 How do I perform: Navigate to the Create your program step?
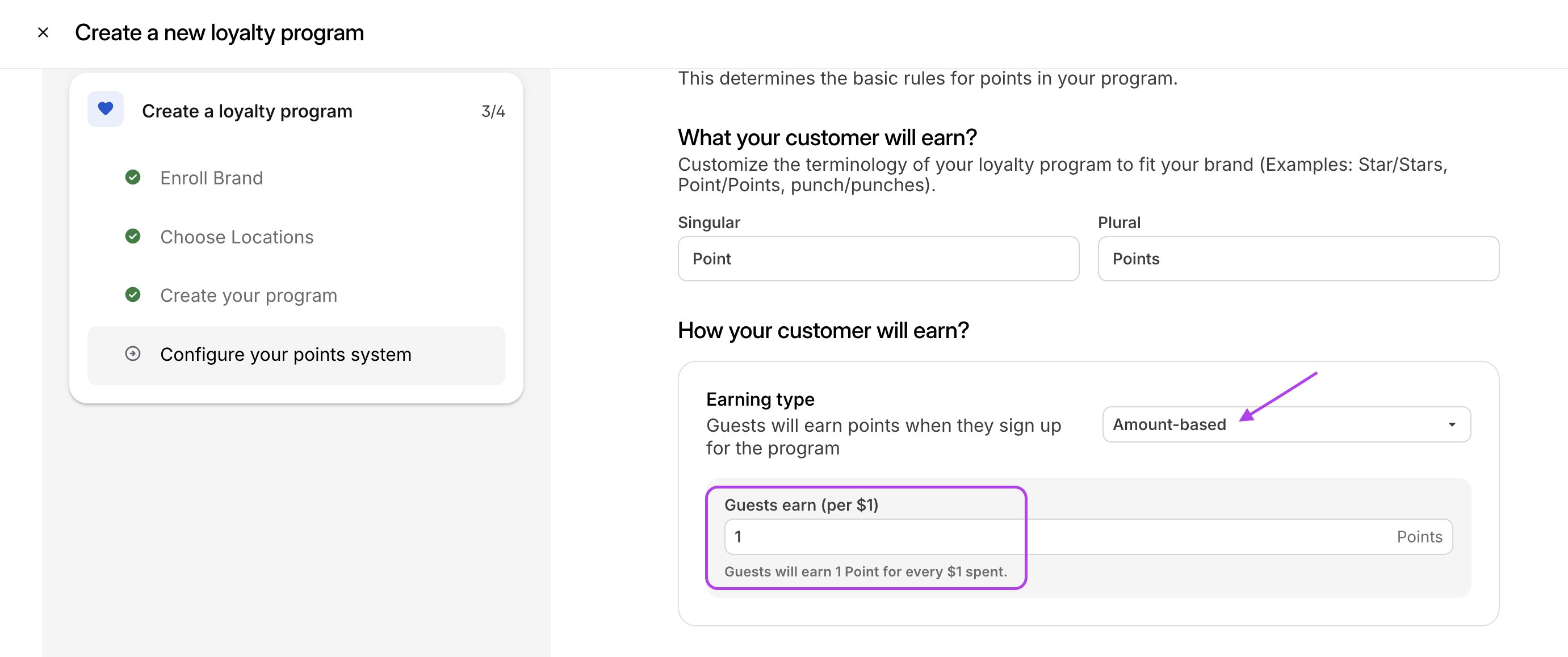(248, 296)
